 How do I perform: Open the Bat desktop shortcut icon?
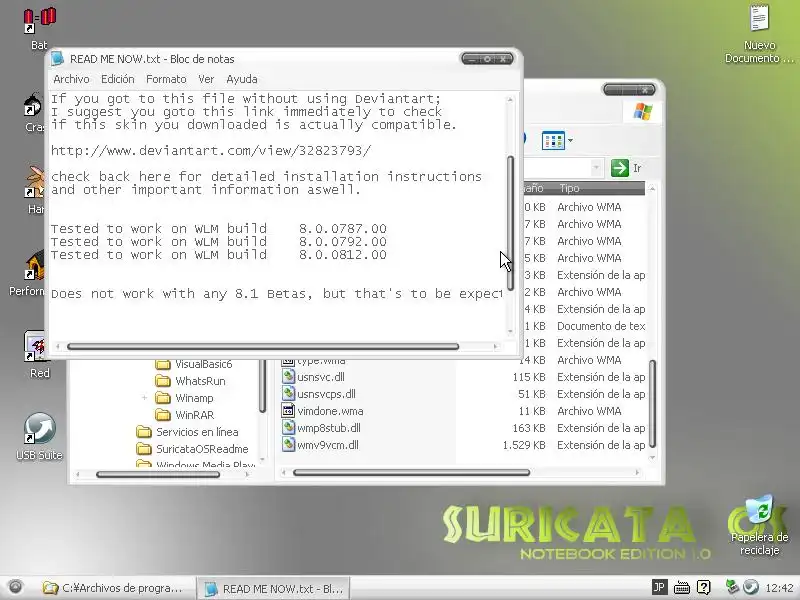39,21
